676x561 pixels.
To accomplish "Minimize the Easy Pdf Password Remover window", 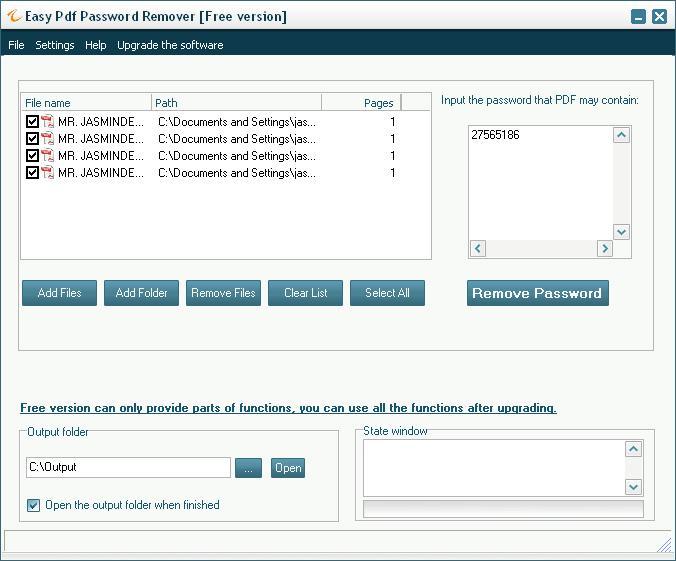I will [638, 17].
